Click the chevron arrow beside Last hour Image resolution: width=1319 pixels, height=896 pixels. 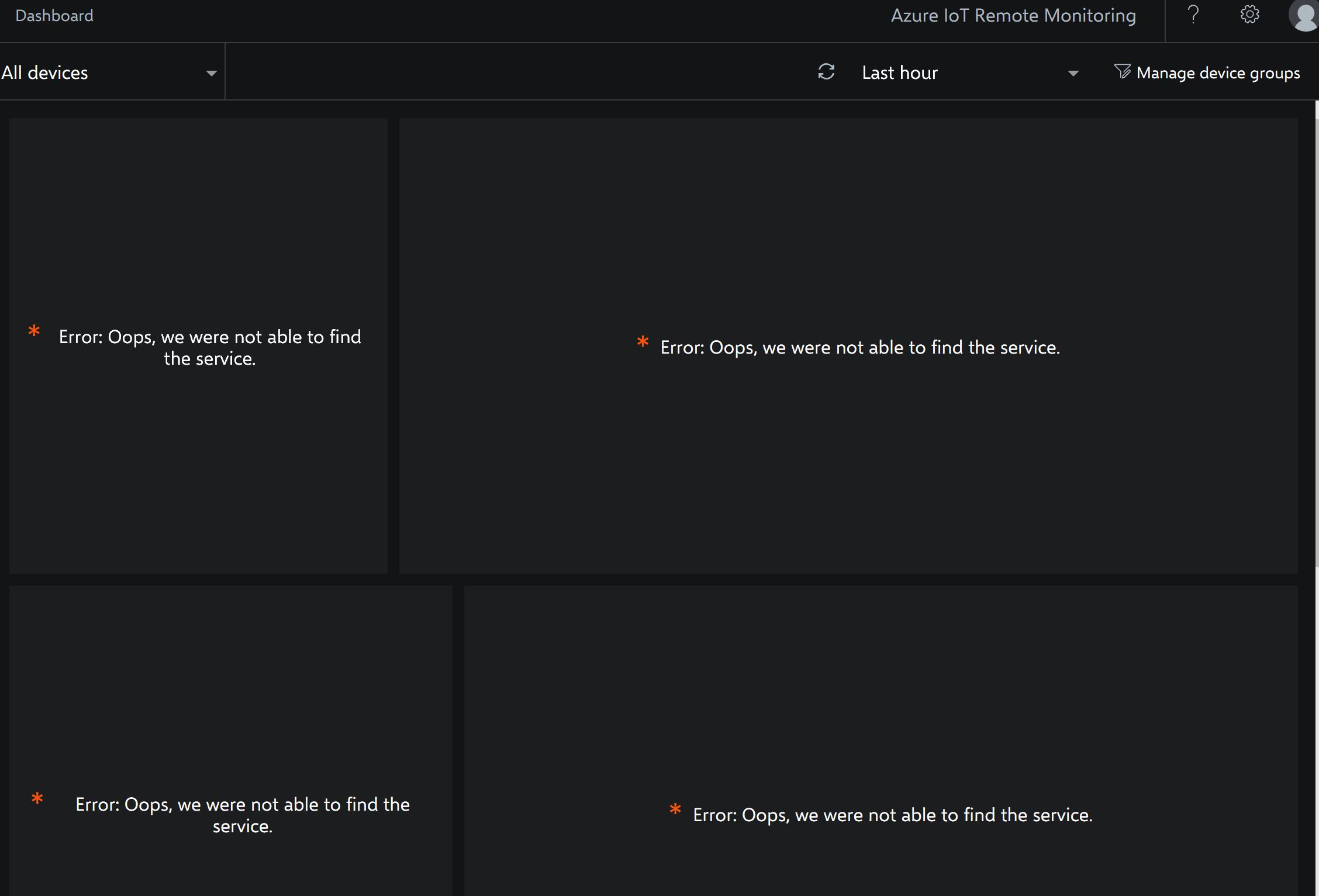1074,74
